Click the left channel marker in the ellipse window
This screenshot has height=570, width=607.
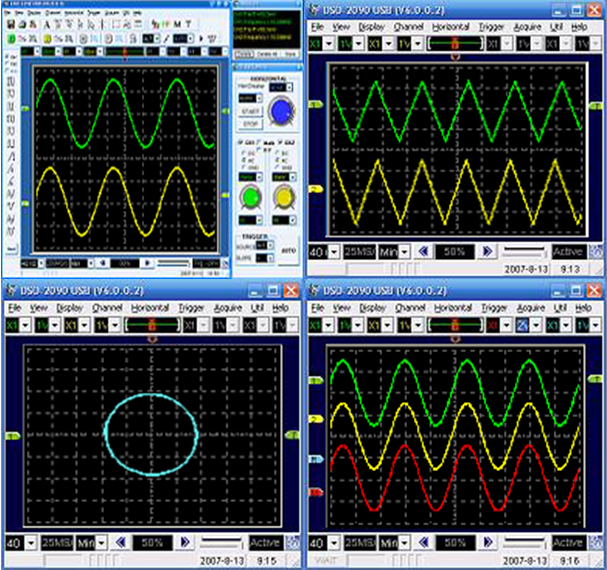coord(13,436)
